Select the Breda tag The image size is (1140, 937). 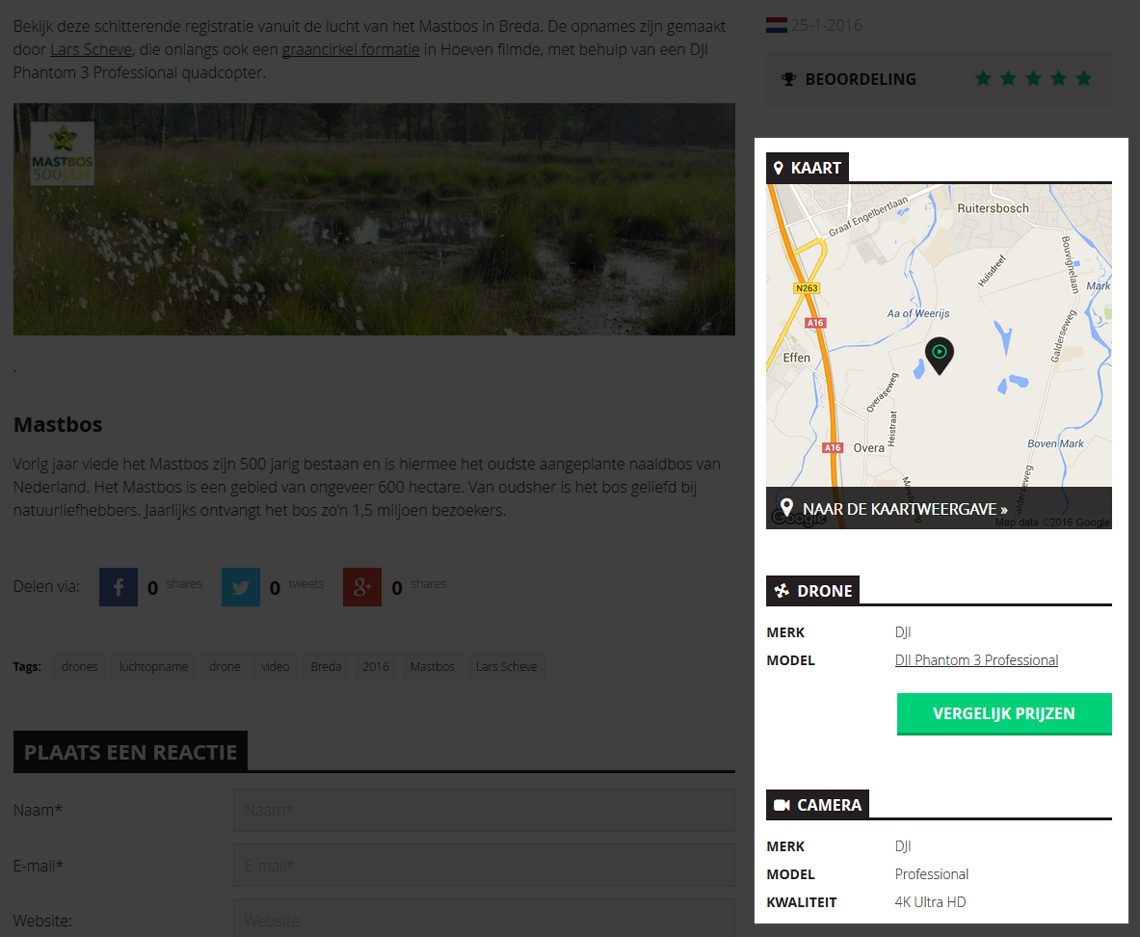tap(325, 666)
